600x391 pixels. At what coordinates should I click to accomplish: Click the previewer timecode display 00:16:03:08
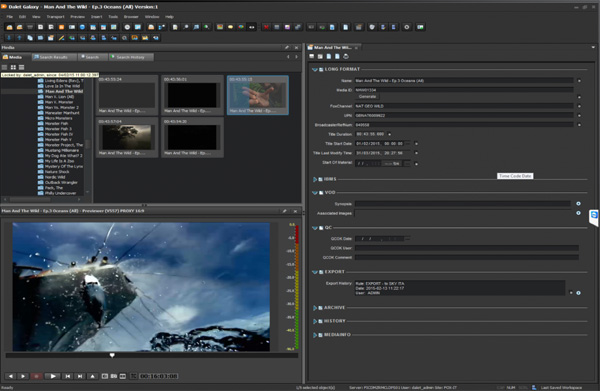click(x=158, y=376)
